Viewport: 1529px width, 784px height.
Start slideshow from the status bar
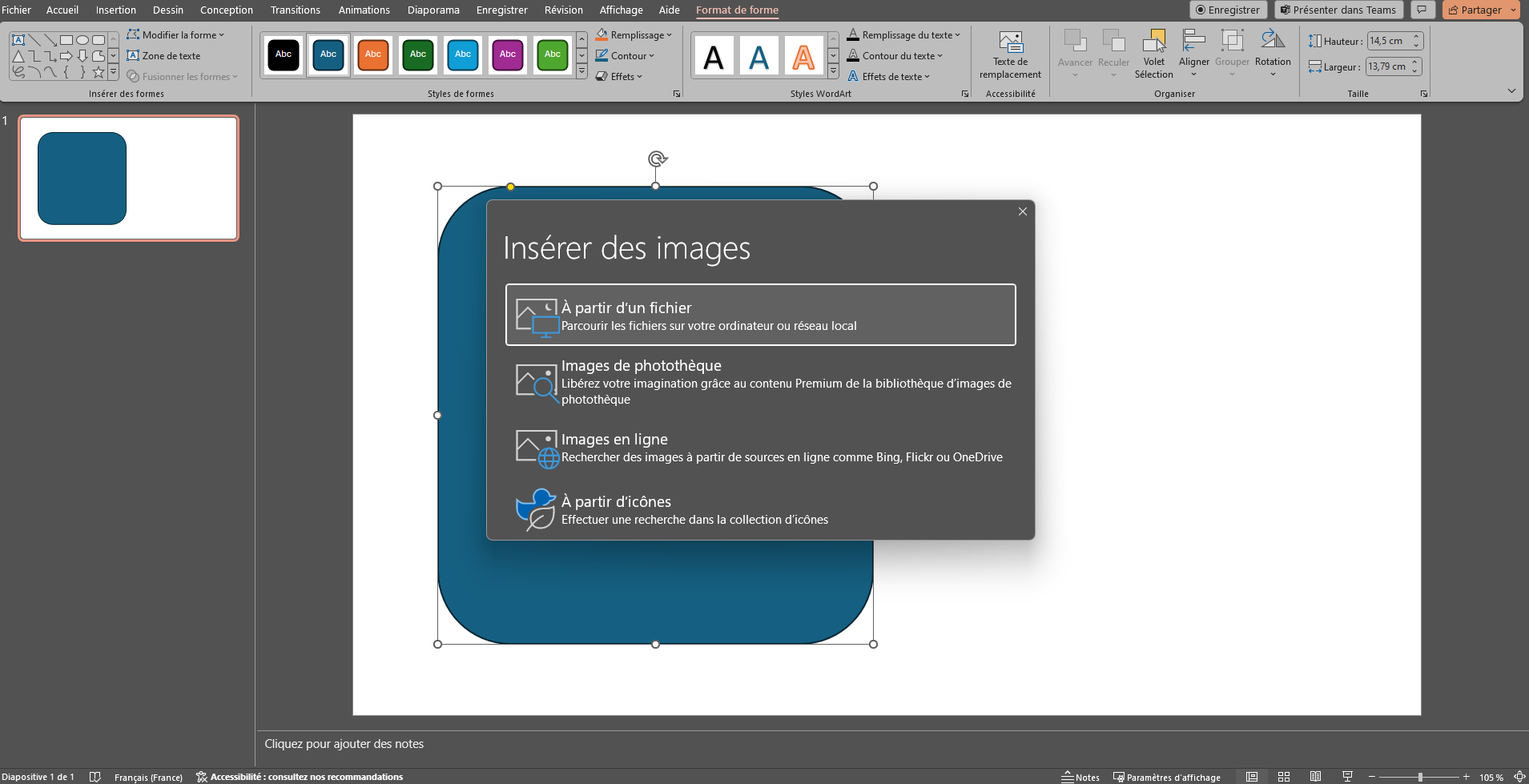tap(1348, 777)
